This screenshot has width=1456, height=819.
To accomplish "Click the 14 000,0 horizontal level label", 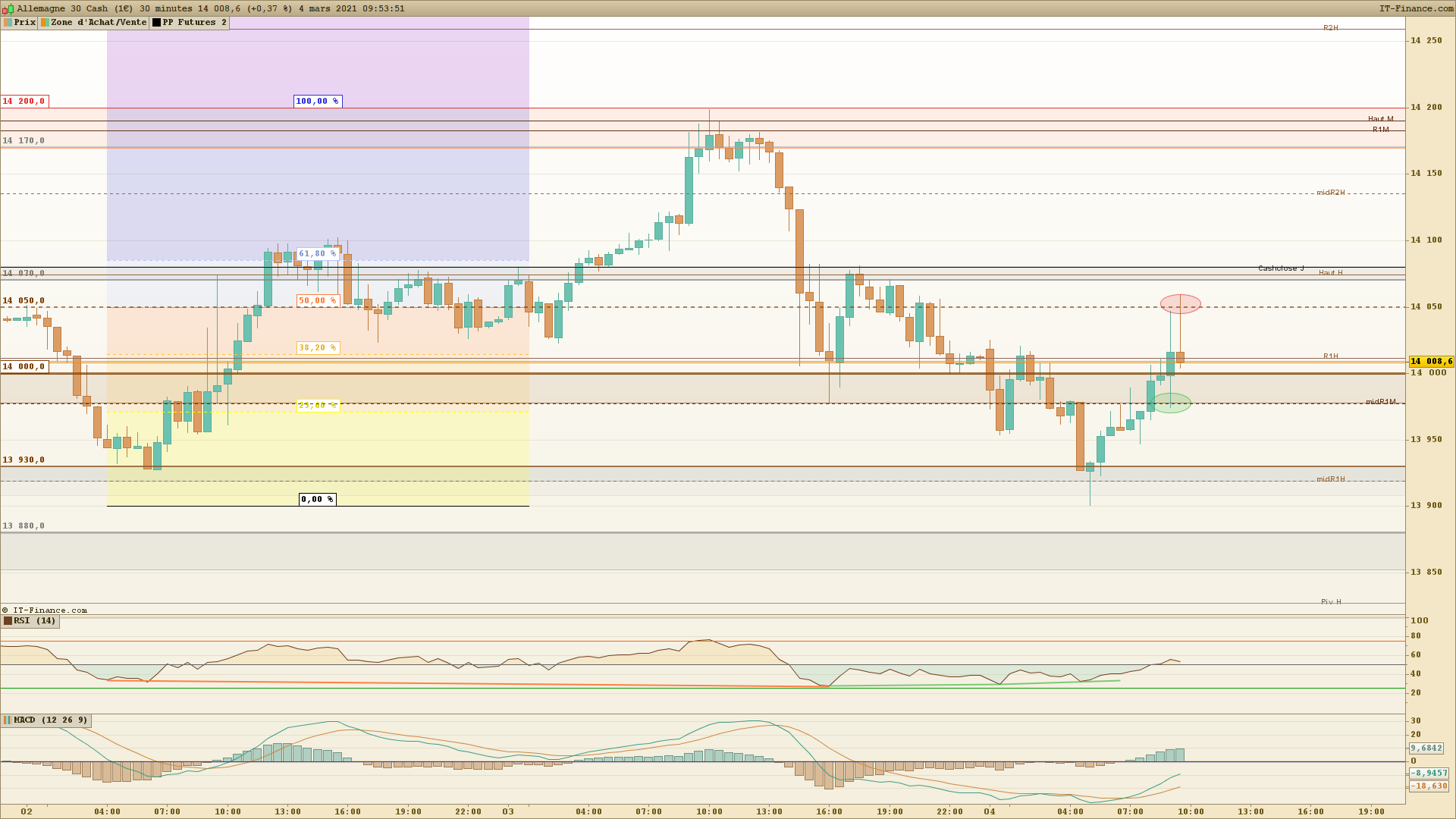I will pyautogui.click(x=24, y=366).
